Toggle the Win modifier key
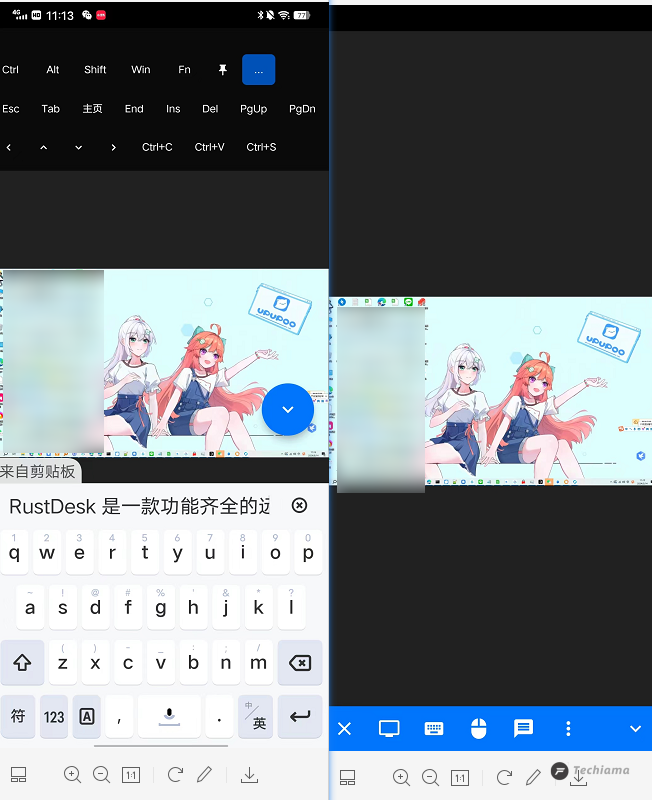 (x=140, y=69)
